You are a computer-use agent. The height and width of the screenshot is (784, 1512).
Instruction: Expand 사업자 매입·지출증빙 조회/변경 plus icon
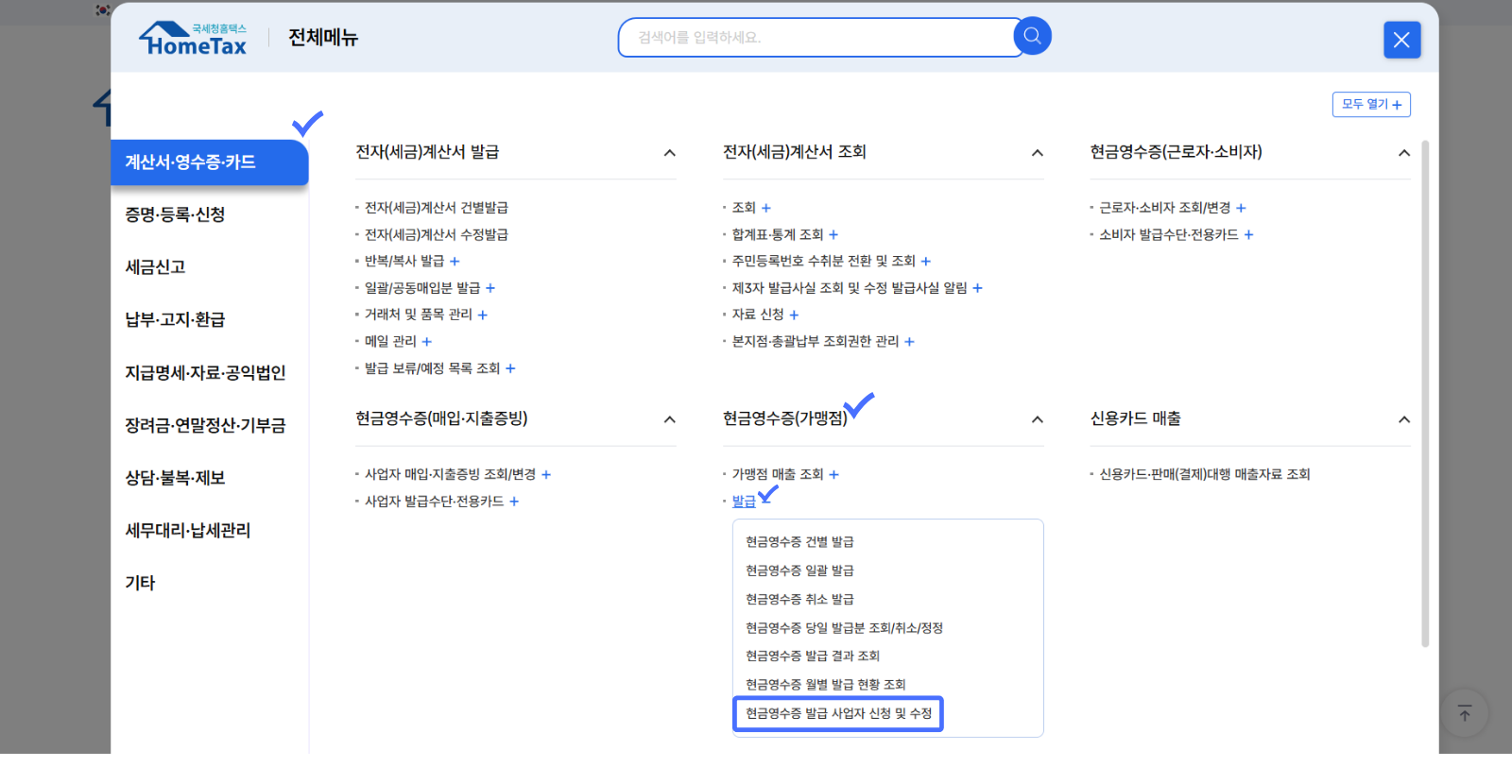[546, 475]
